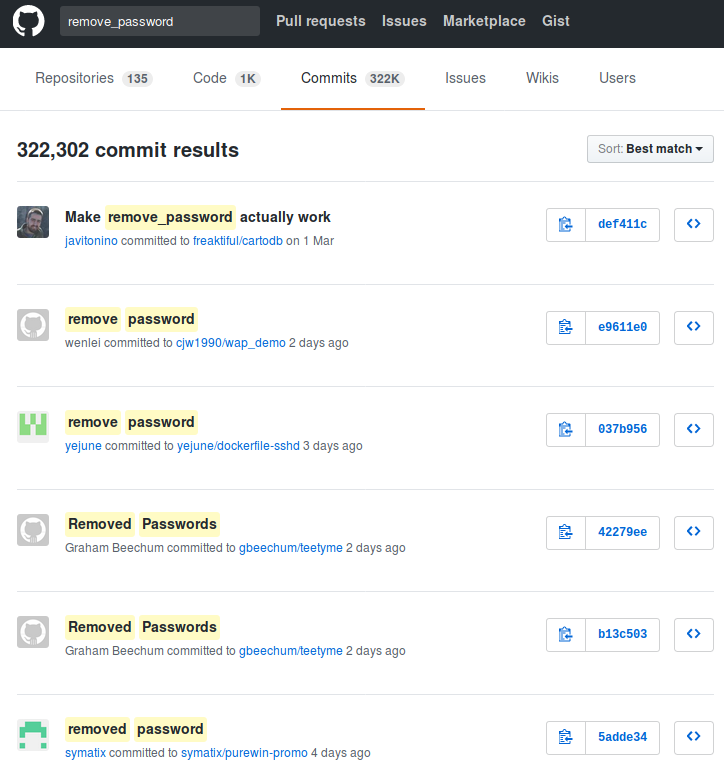724x768 pixels.
Task: Browse repository code at commit 037b956
Action: (693, 430)
